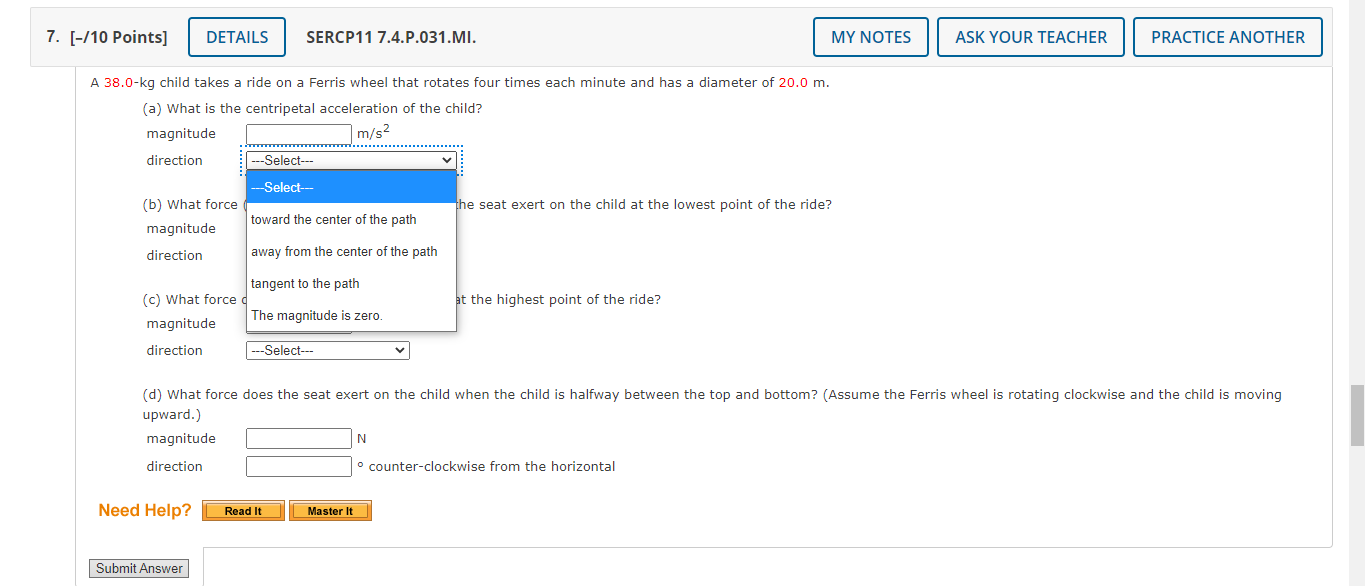Click the Need Help? label
Image resolution: width=1365 pixels, height=586 pixels.
143,510
